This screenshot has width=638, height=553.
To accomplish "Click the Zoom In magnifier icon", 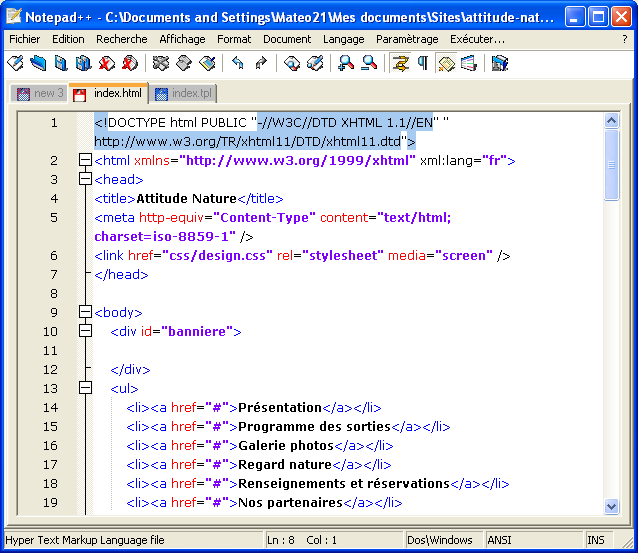I will tap(346, 63).
